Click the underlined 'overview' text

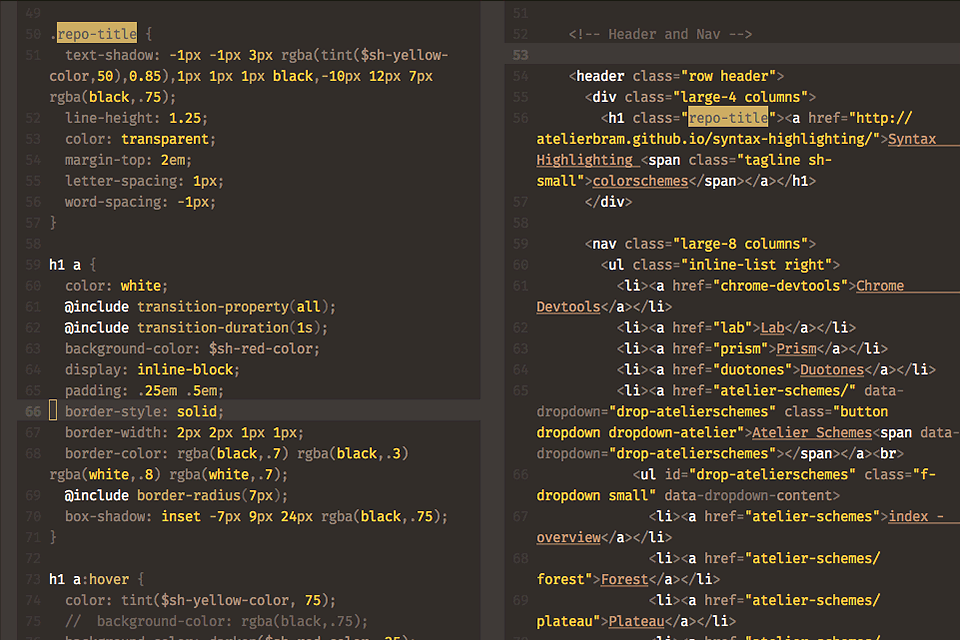coord(568,537)
